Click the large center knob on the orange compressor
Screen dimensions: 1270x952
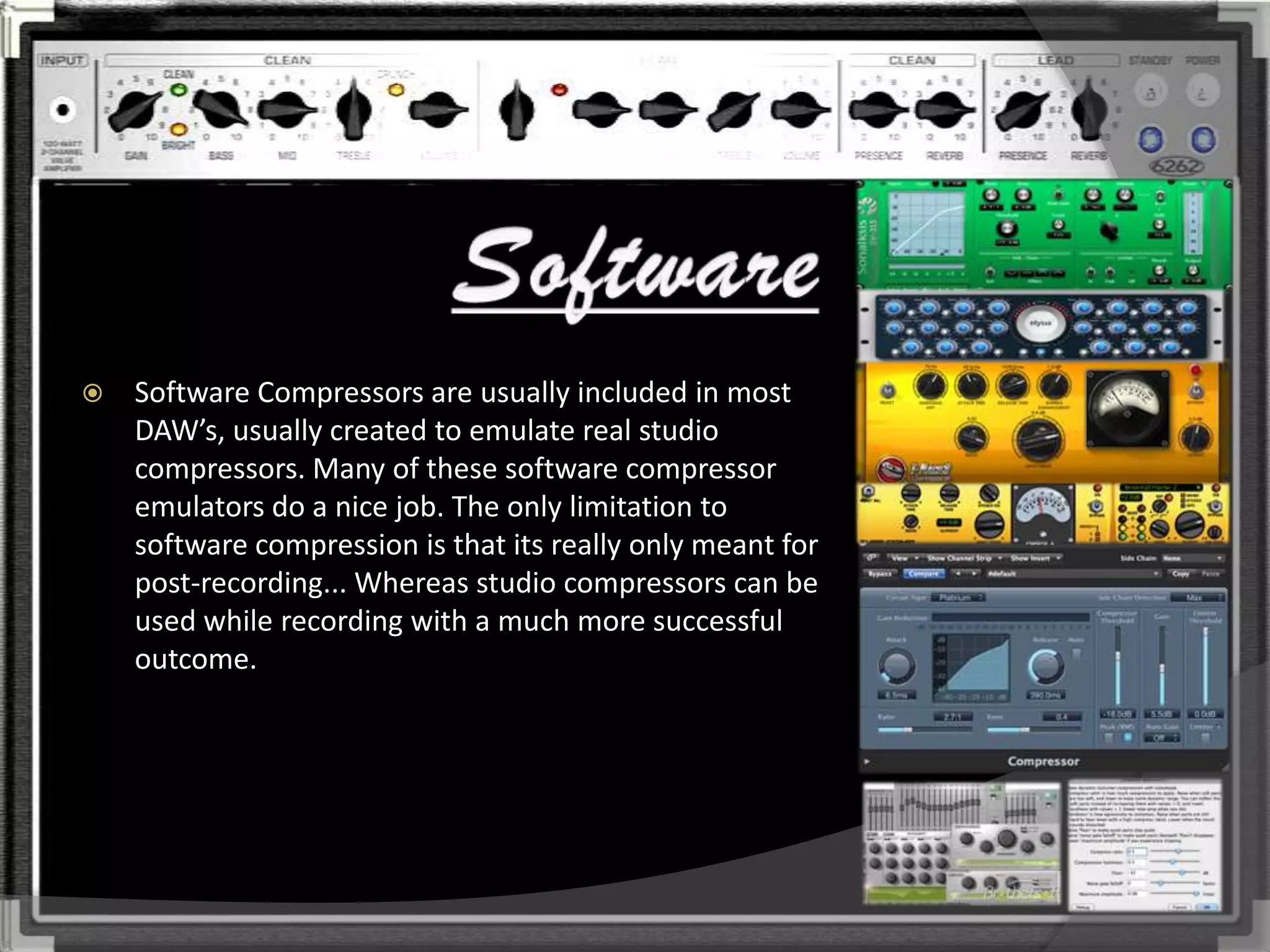(1038, 440)
